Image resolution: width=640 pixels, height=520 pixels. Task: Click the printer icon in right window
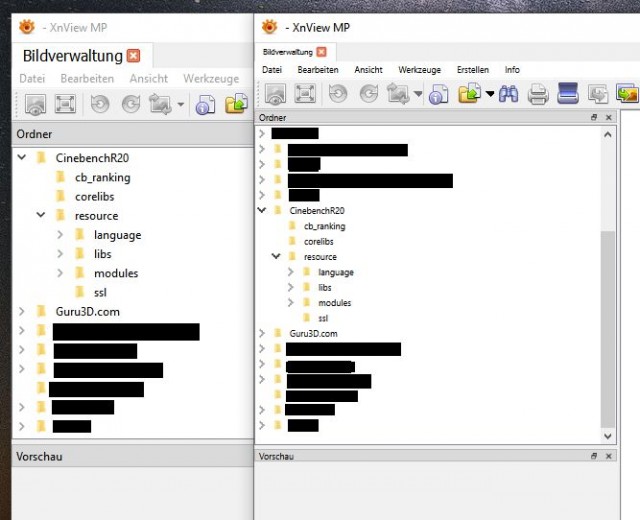(538, 94)
